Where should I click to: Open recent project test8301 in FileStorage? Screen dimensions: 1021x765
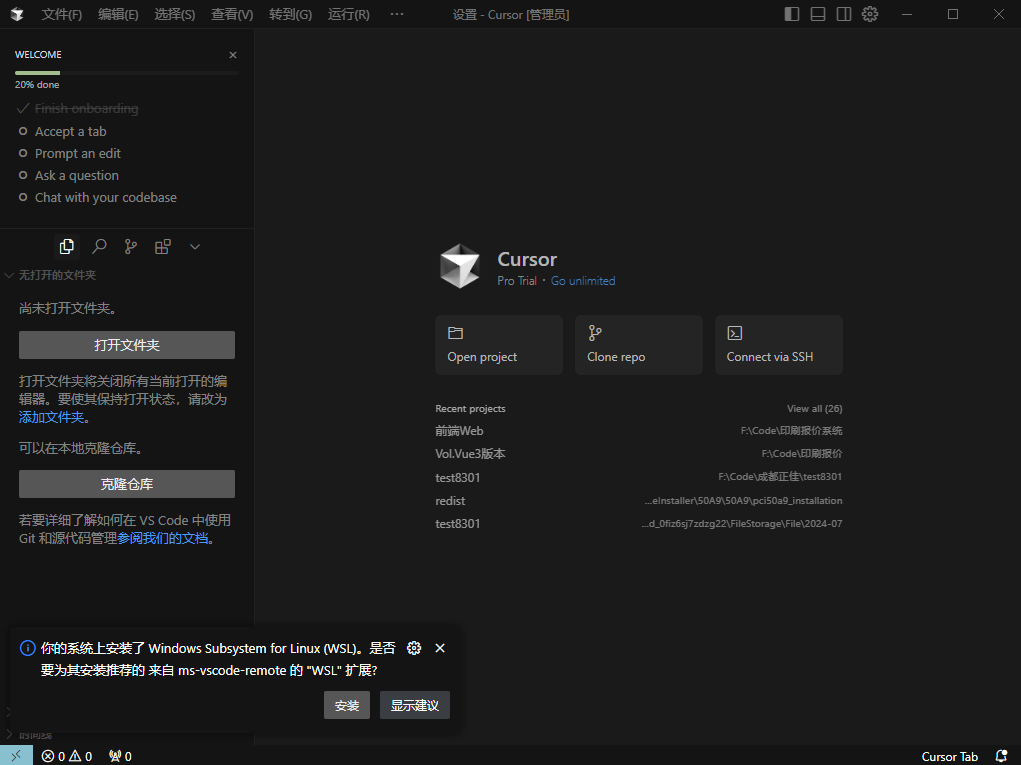point(639,523)
